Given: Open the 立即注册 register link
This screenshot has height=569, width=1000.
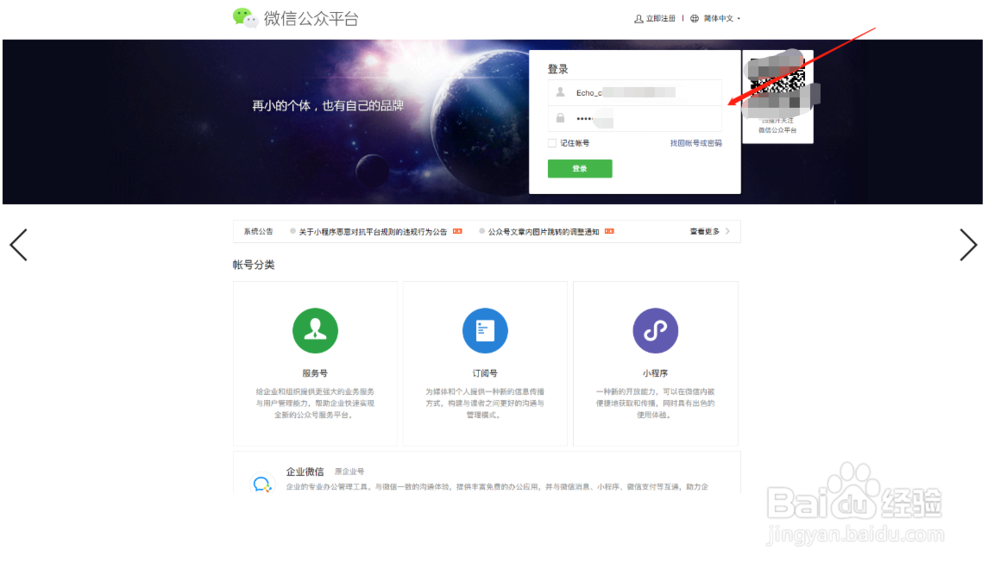Looking at the screenshot, I should pos(660,18).
